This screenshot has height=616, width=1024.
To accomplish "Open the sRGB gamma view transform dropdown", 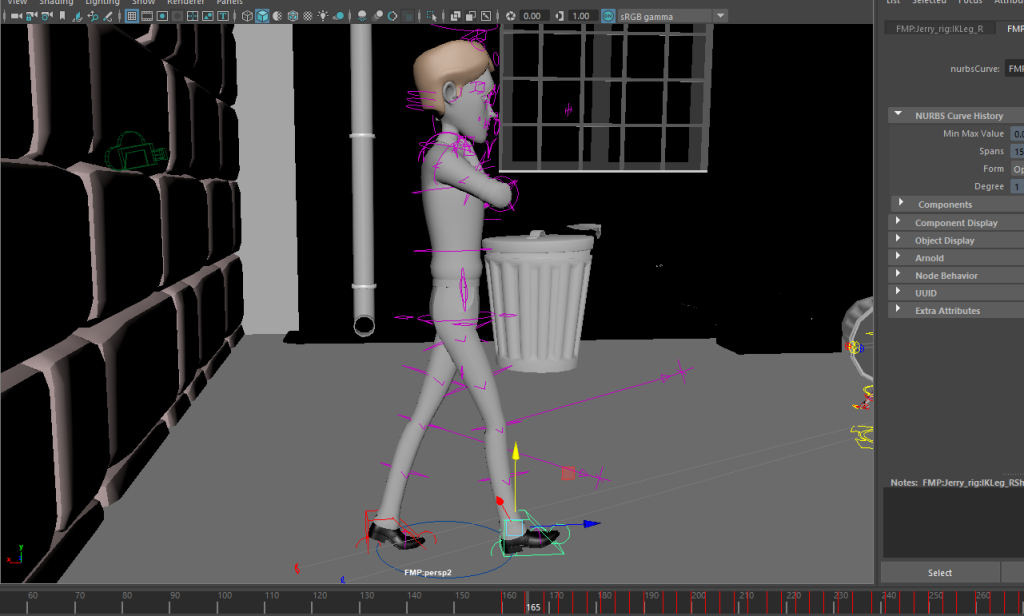I will 672,16.
